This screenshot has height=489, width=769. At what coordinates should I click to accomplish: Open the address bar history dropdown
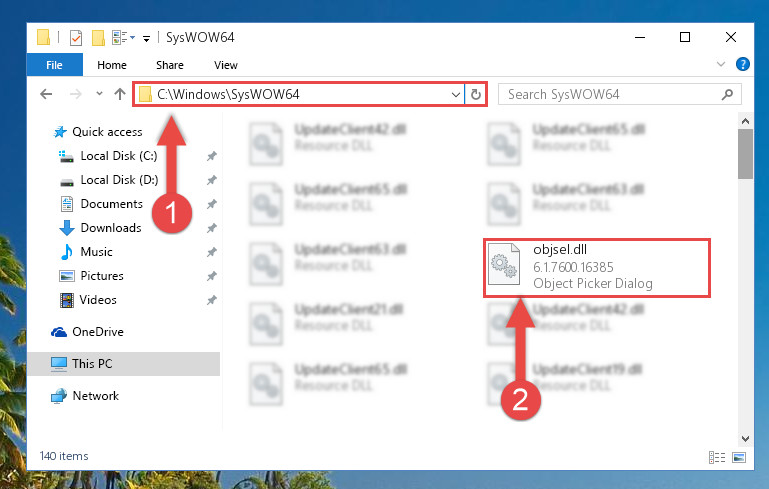point(456,94)
